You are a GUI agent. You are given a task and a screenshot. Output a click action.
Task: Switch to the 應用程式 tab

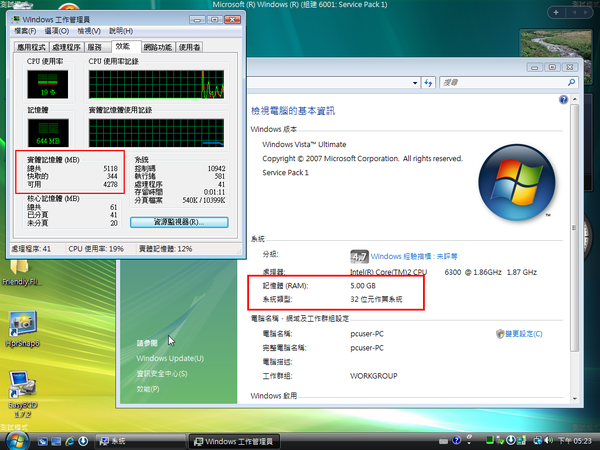click(x=31, y=47)
